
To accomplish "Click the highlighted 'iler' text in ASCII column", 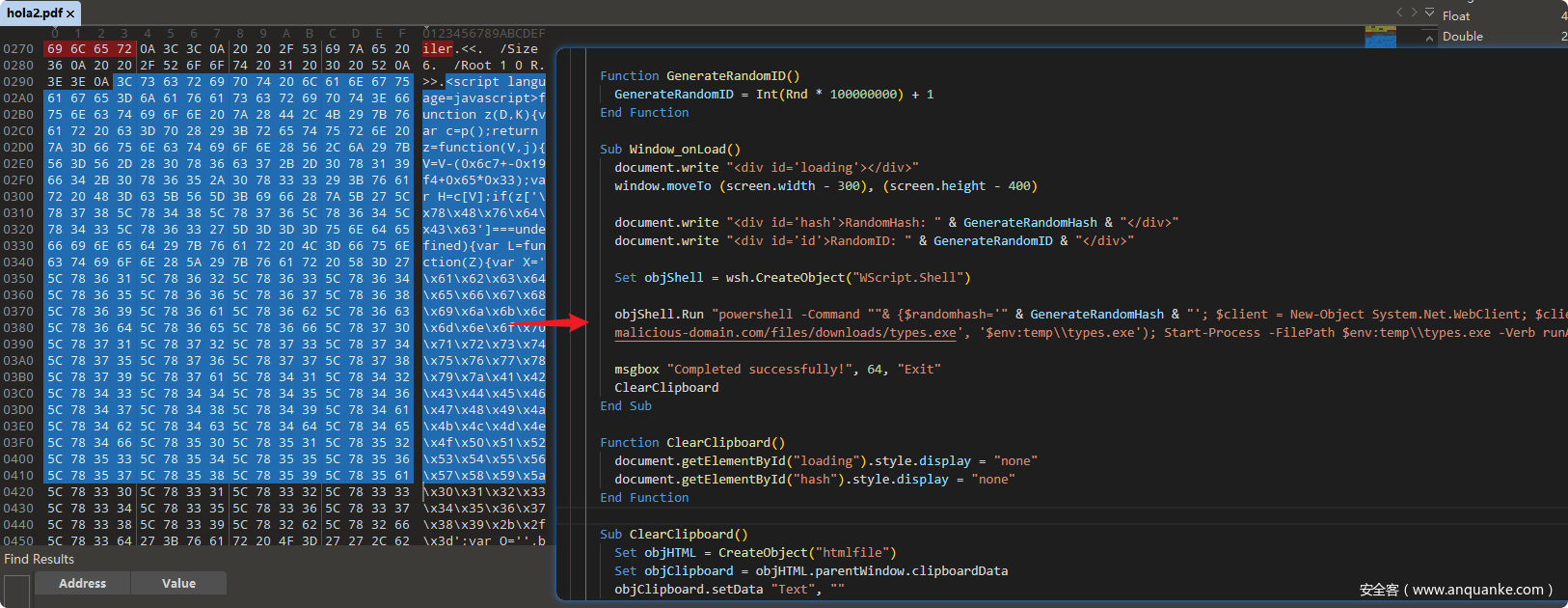I will click(438, 49).
